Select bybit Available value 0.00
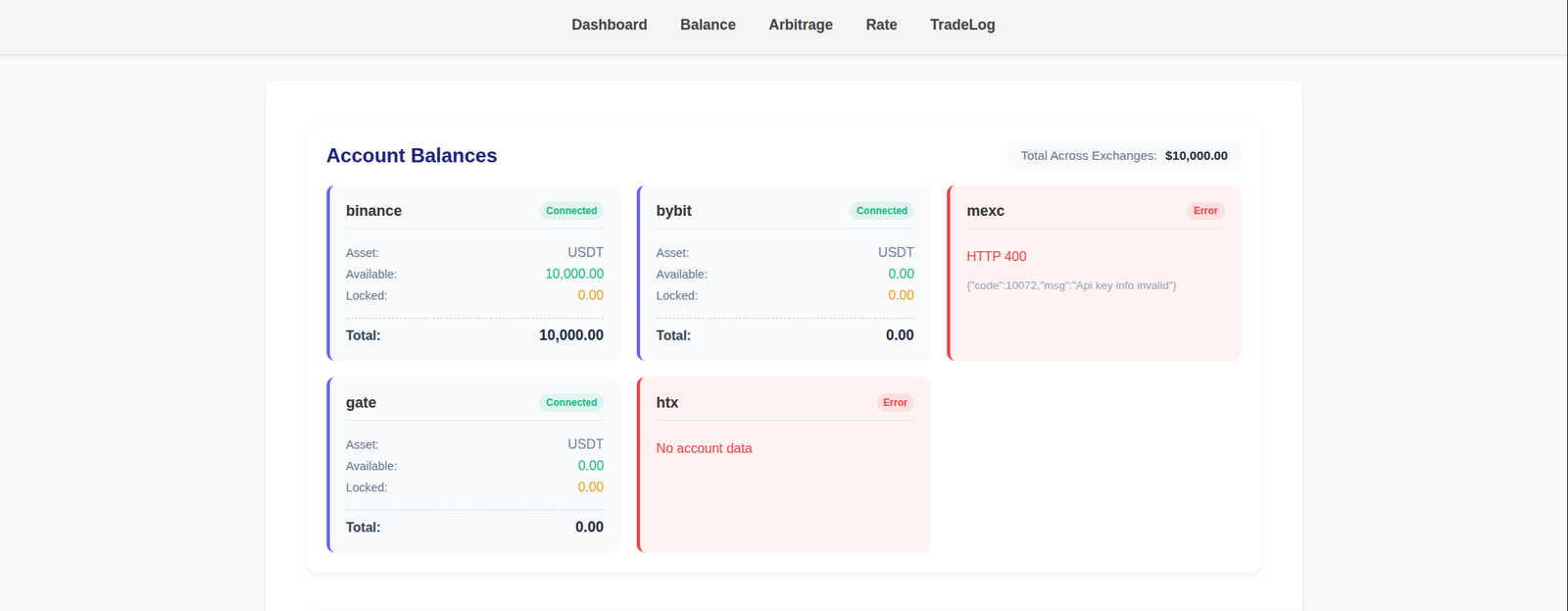 click(x=901, y=274)
